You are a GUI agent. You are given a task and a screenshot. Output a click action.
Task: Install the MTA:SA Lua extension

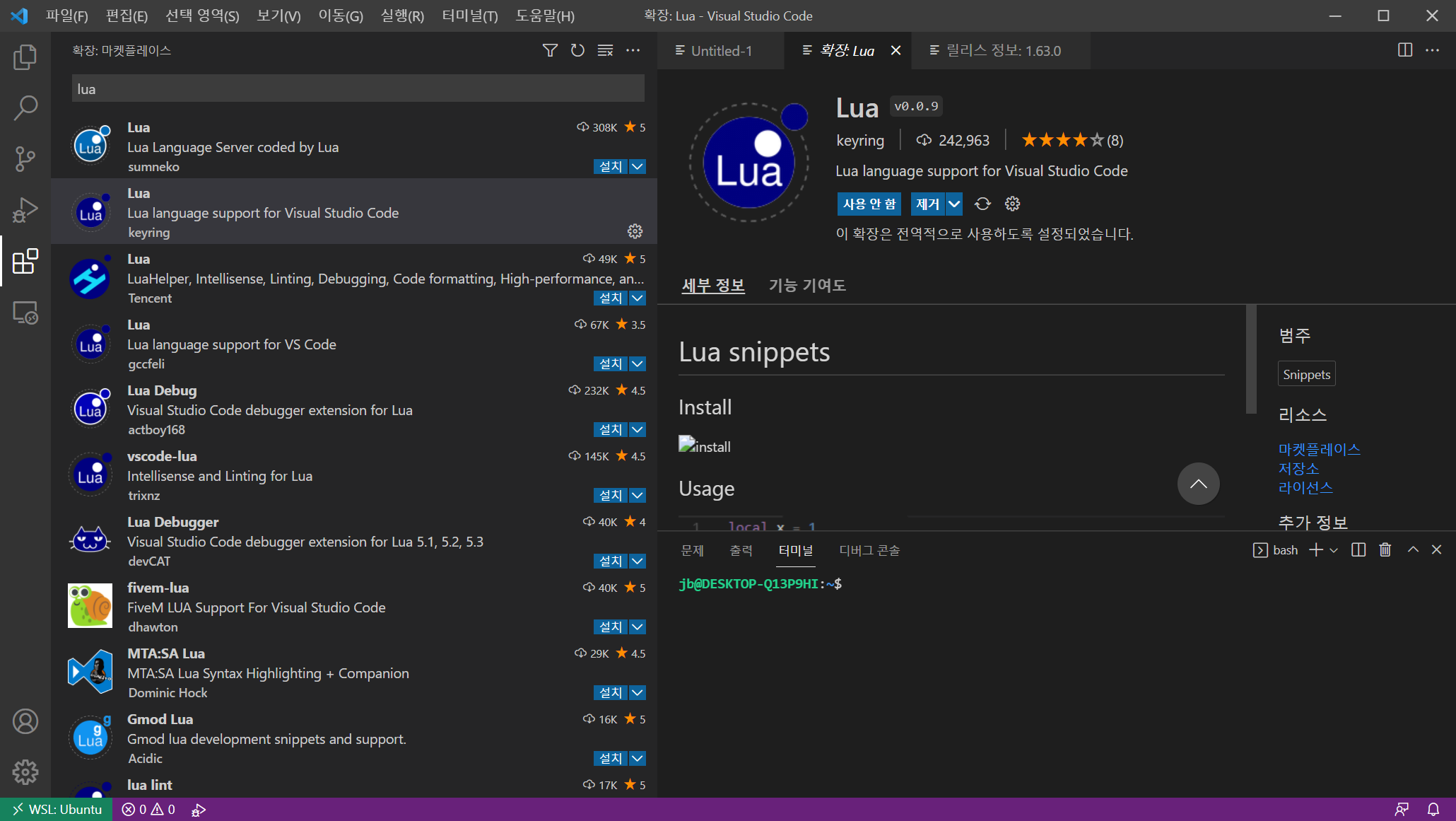click(611, 692)
